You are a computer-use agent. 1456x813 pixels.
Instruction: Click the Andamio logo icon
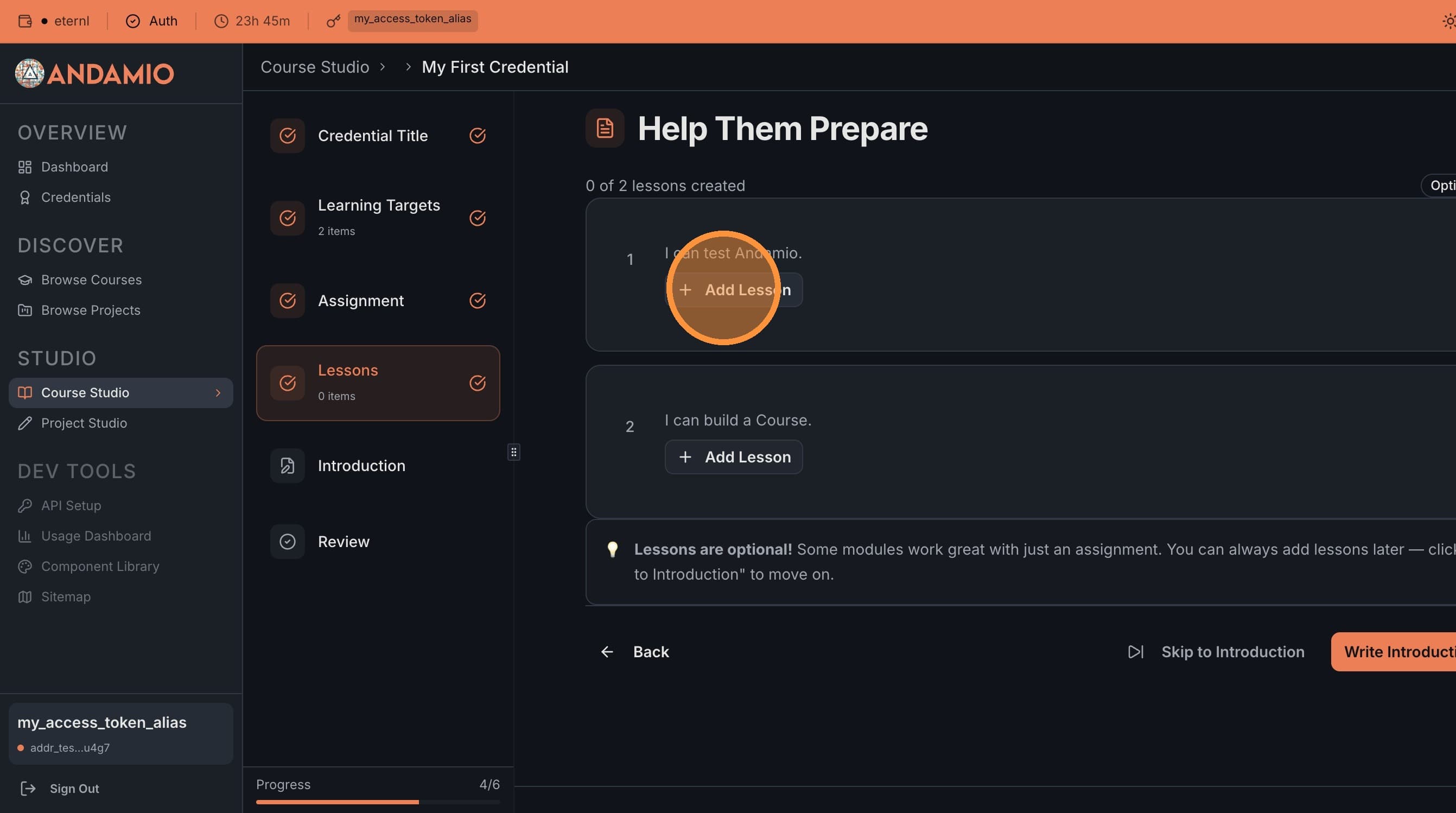click(29, 73)
